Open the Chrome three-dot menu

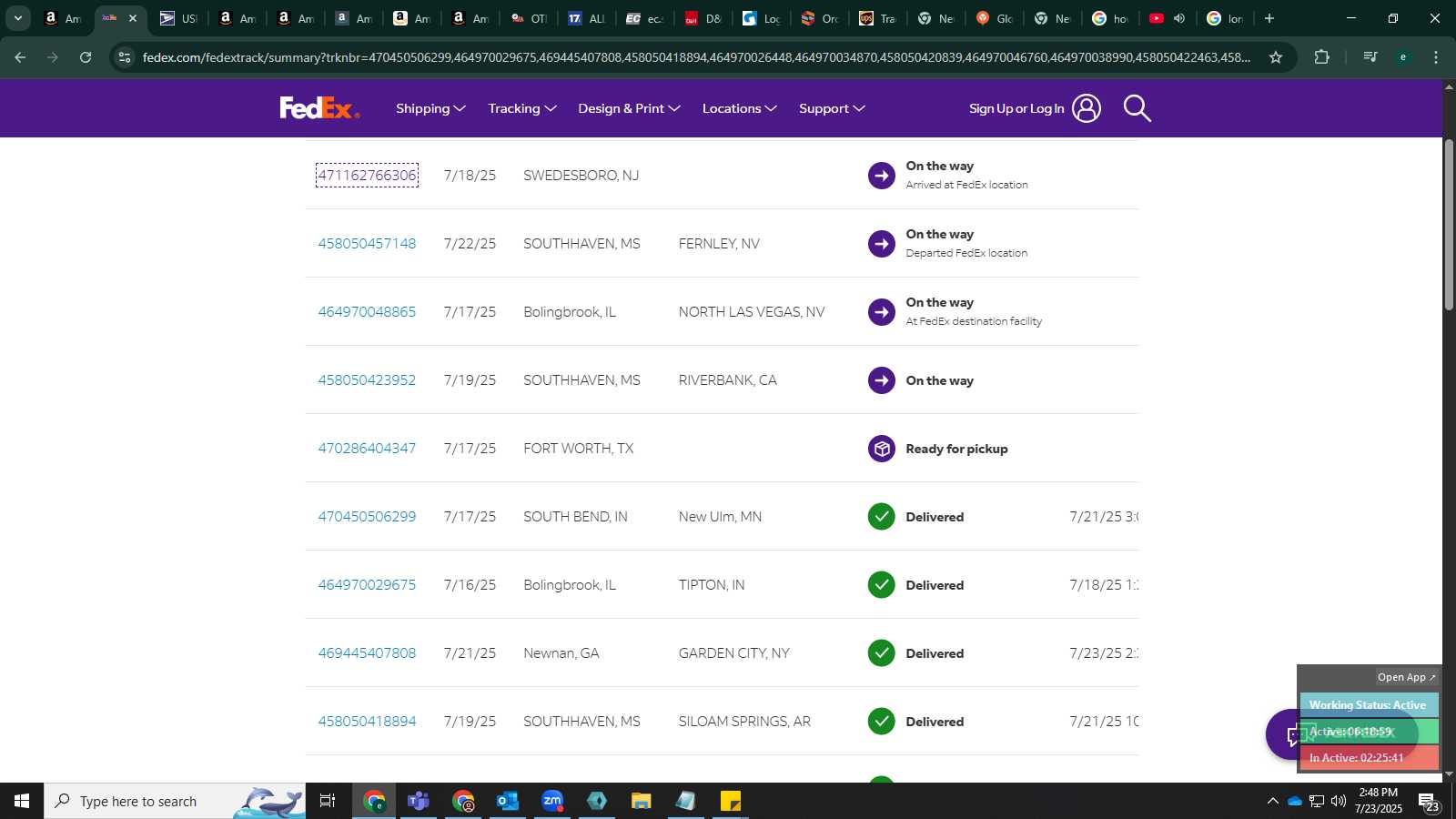1436,57
